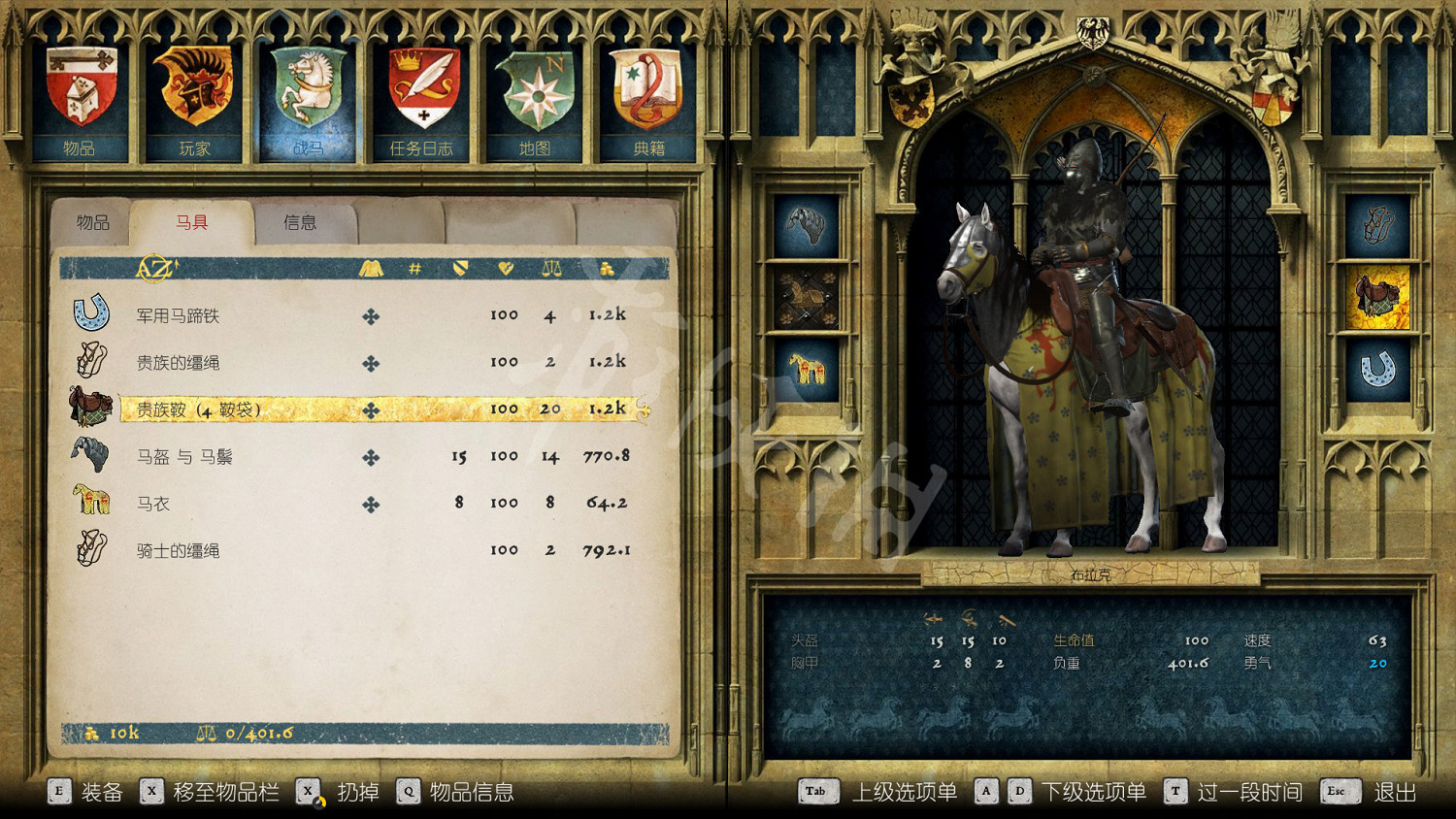Click the horse caparison equipment slot

pyautogui.click(x=806, y=370)
